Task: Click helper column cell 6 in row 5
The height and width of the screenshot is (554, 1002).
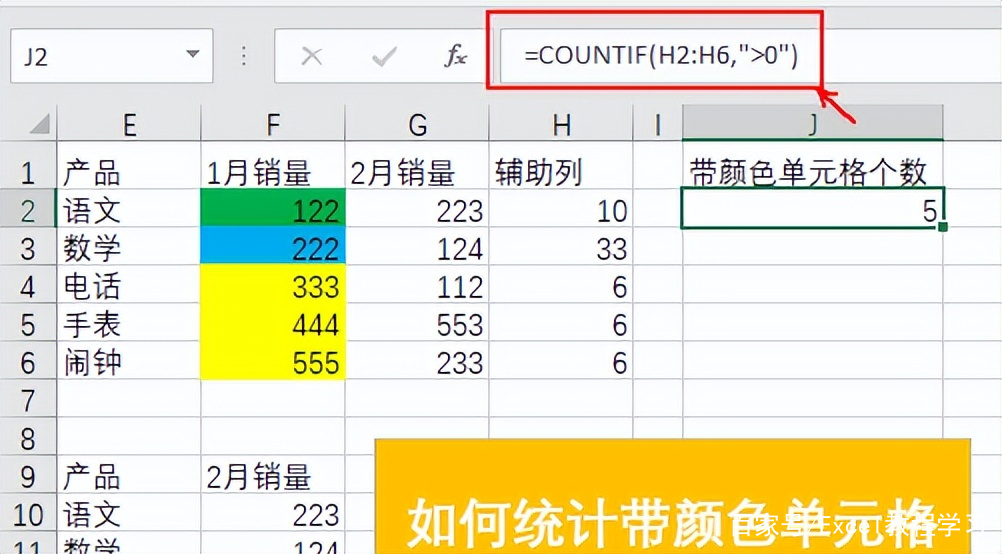Action: [561, 322]
